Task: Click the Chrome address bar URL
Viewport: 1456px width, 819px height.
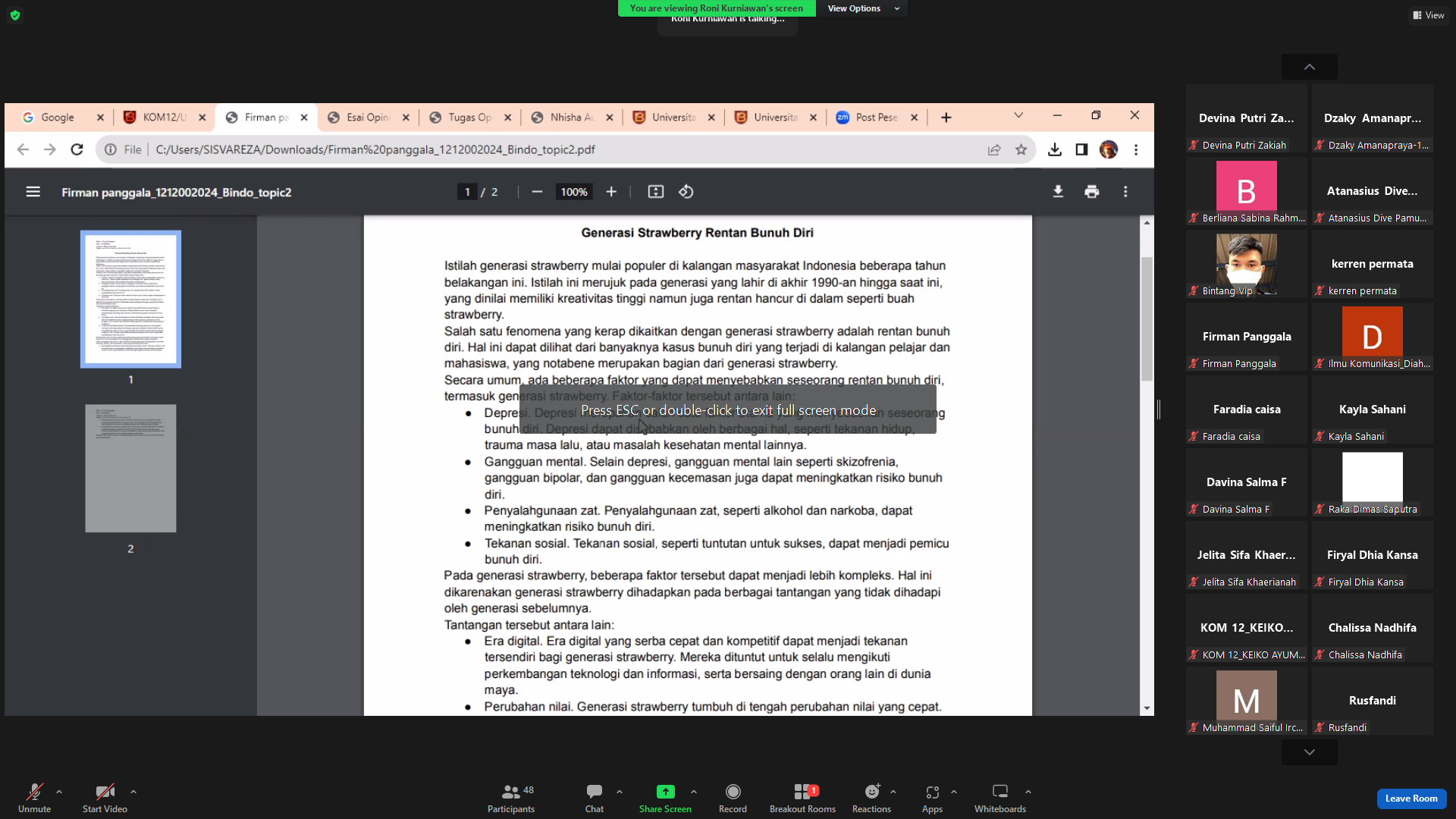Action: (375, 149)
